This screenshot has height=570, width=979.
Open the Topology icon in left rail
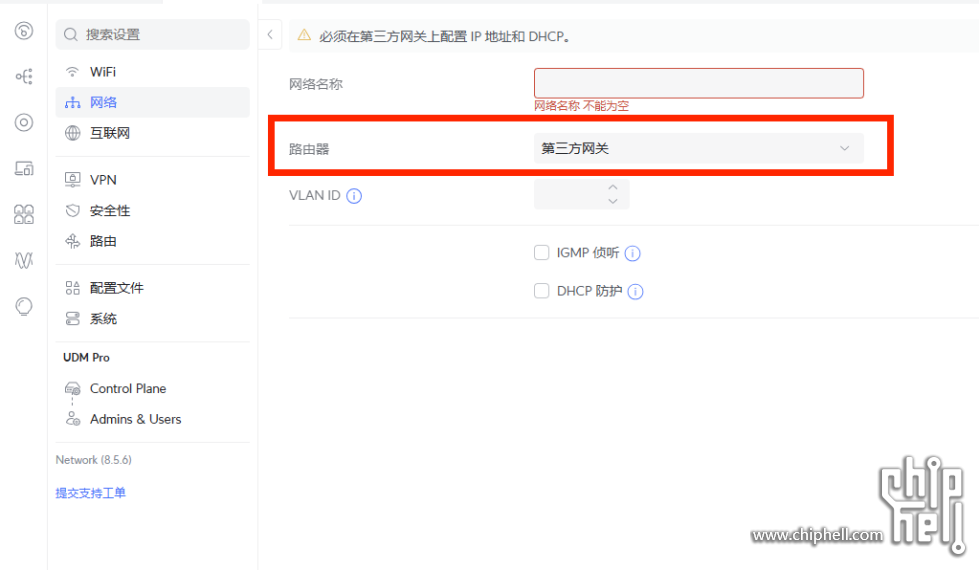point(24,76)
